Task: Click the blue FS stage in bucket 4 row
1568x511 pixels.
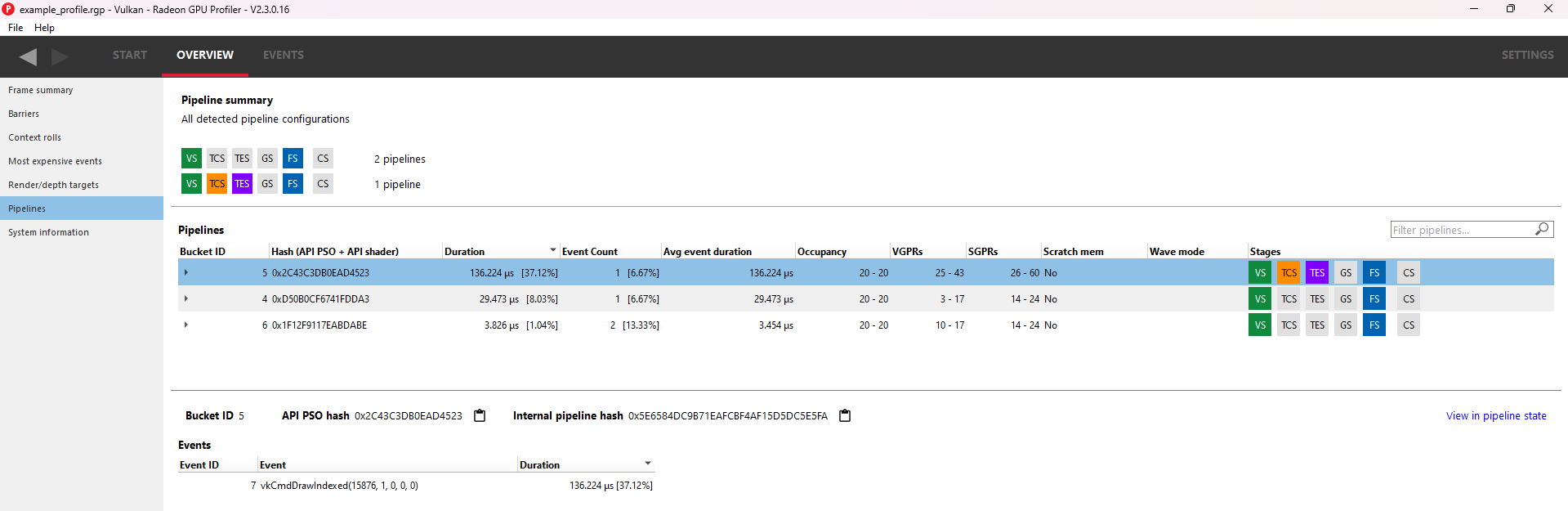Action: (x=1374, y=299)
